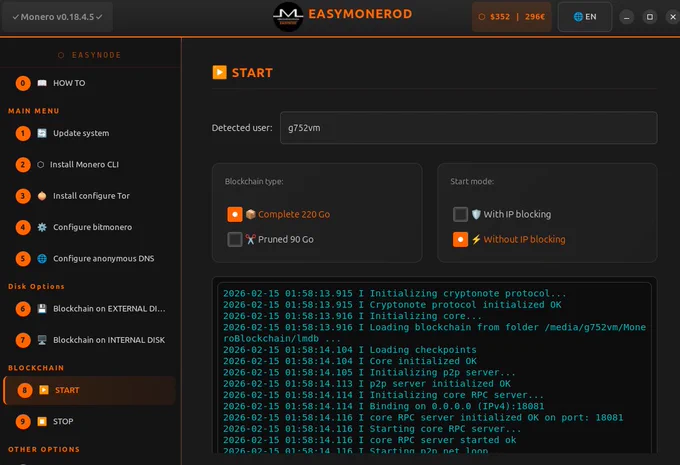Click the numbered badge 7 in sidebar
Viewport: 680px width, 465px height.
(x=23, y=340)
